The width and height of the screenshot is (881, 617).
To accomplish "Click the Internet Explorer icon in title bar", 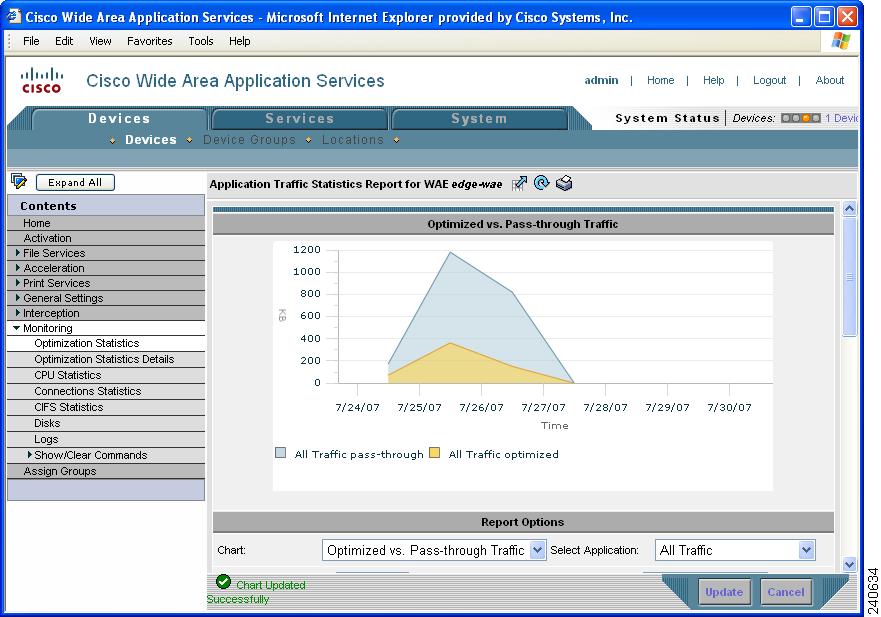I will (x=12, y=16).
